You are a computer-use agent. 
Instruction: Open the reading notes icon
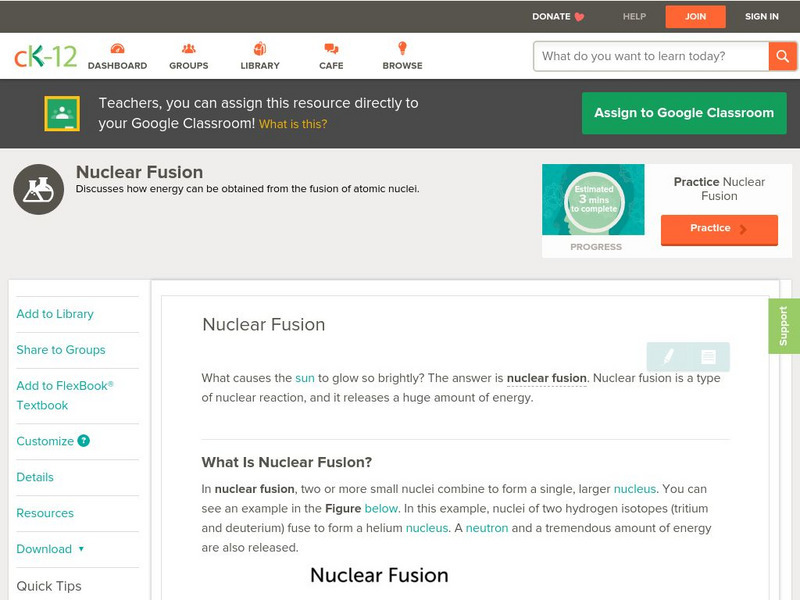point(710,356)
